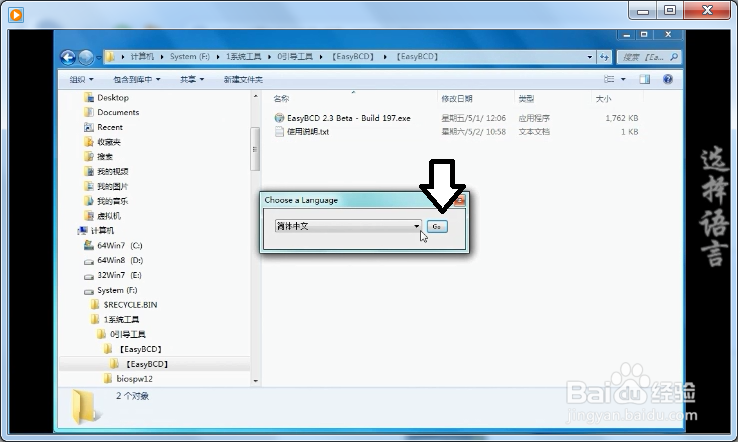Toggle the preview pane icon
The height and width of the screenshot is (442, 738).
pos(644,79)
